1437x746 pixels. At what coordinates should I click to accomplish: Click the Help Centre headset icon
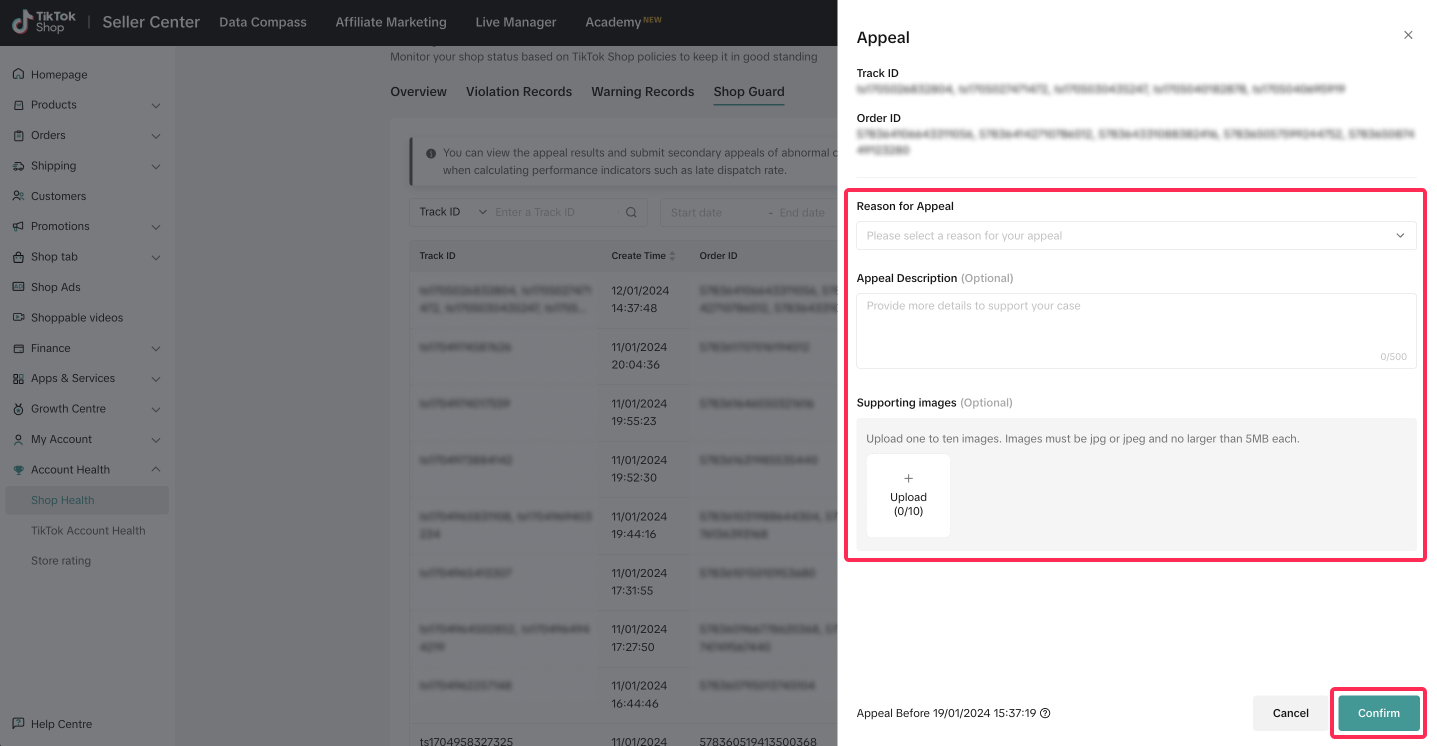18,724
